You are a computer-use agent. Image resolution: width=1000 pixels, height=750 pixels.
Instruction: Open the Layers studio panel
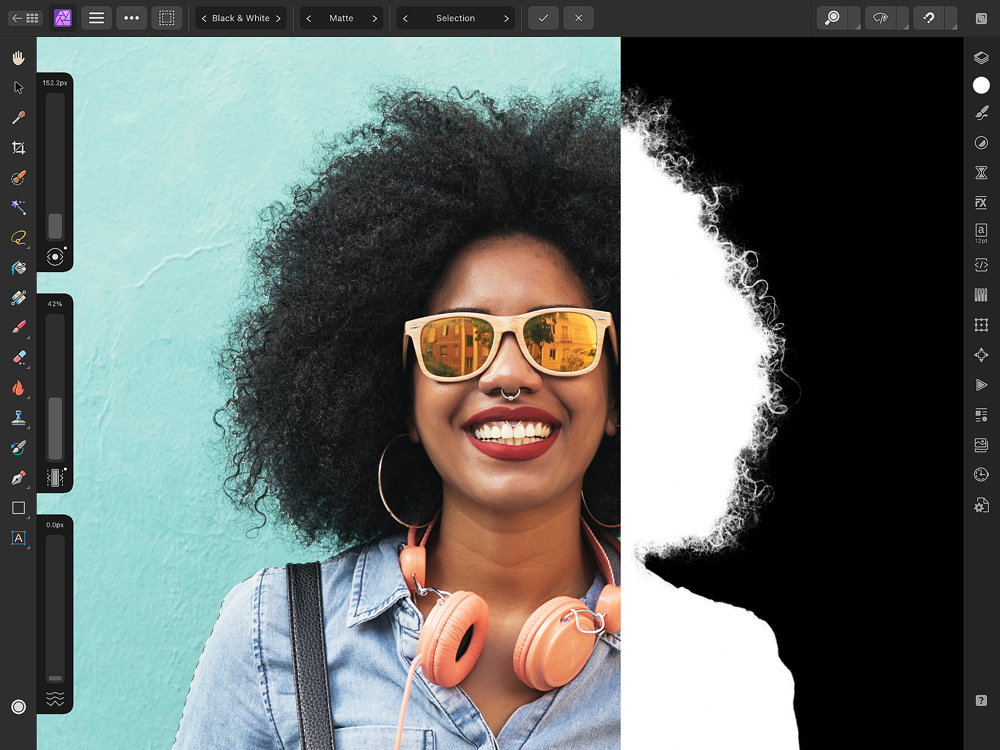pos(981,58)
